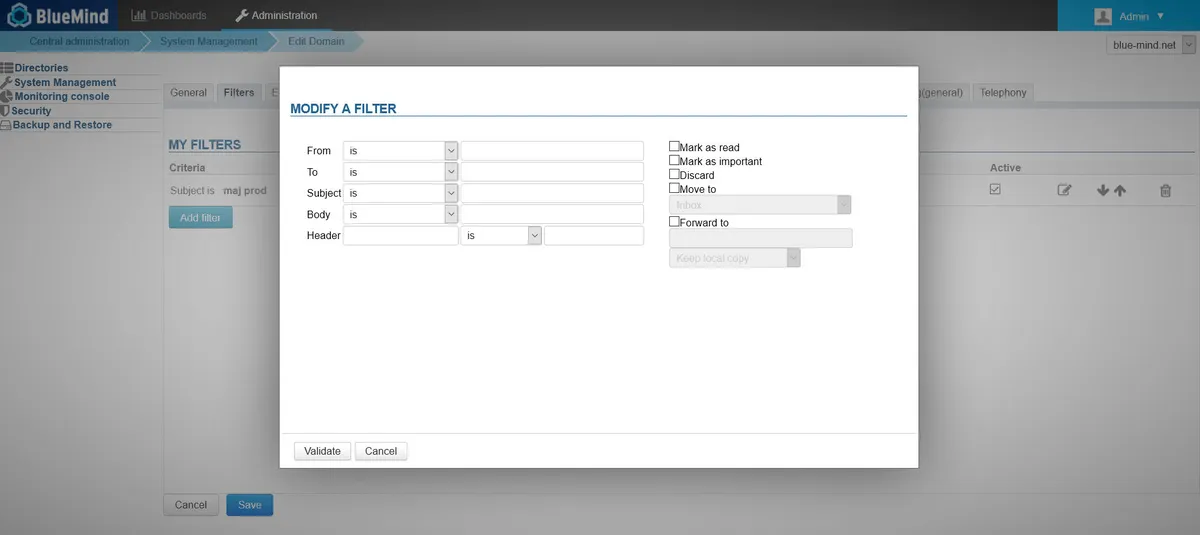Focus the To value input field

[x=552, y=172]
